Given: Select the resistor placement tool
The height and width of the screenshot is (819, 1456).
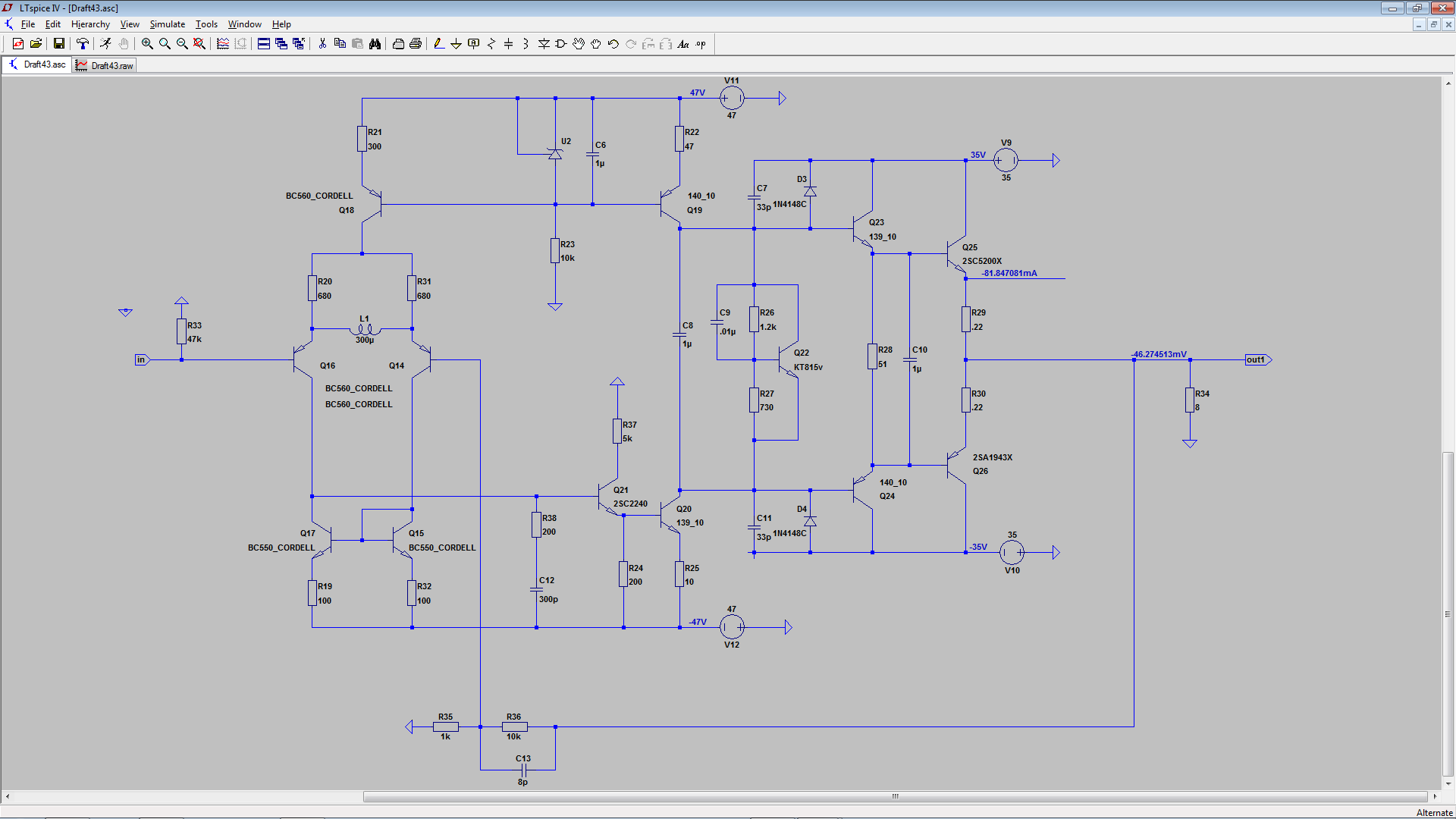Looking at the screenshot, I should click(x=491, y=44).
